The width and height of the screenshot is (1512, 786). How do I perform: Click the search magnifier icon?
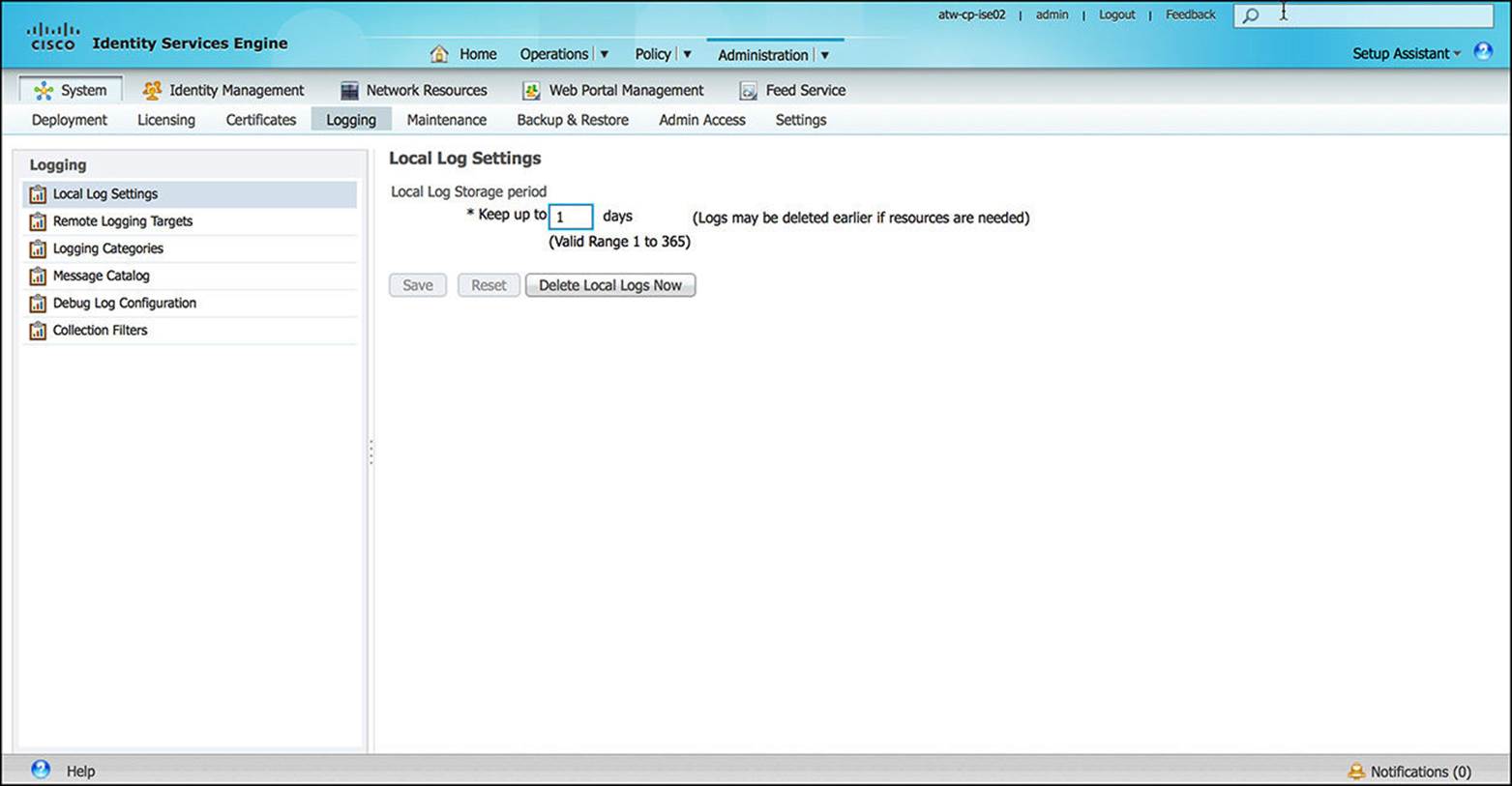coord(1251,15)
